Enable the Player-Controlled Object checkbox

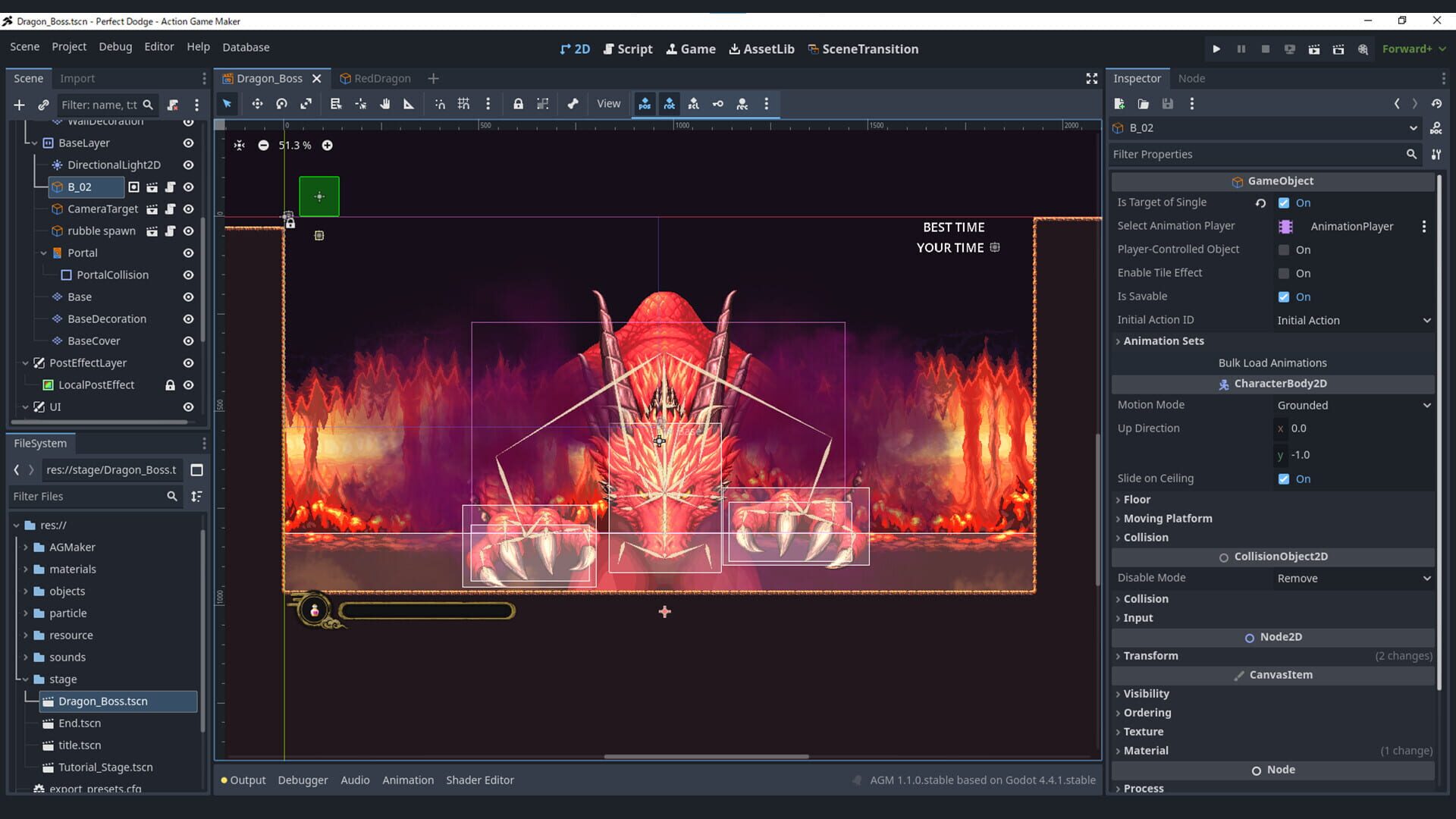click(x=1283, y=249)
